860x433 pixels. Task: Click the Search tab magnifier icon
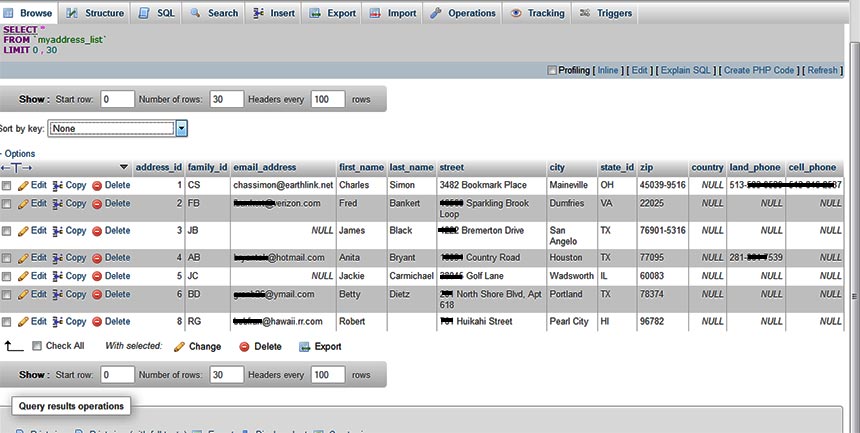[x=195, y=13]
